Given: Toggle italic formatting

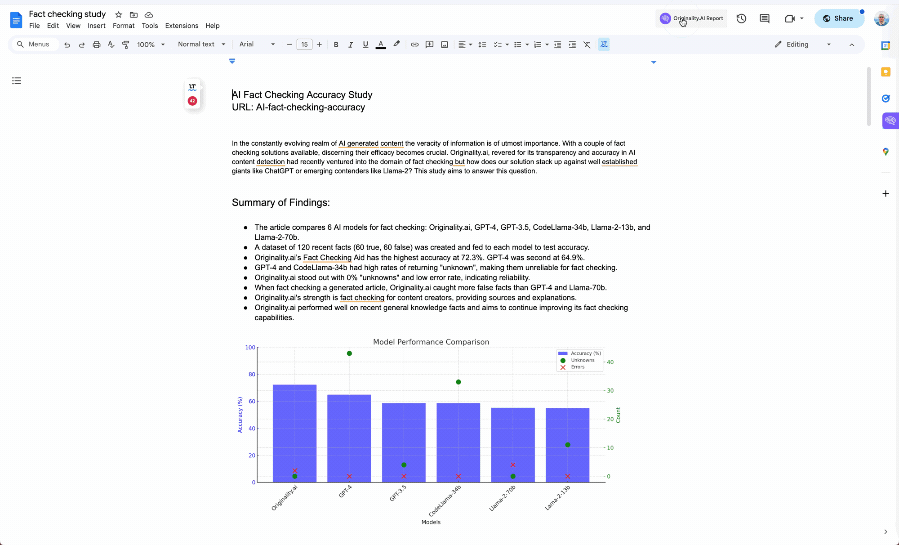Looking at the screenshot, I should pyautogui.click(x=350, y=45).
